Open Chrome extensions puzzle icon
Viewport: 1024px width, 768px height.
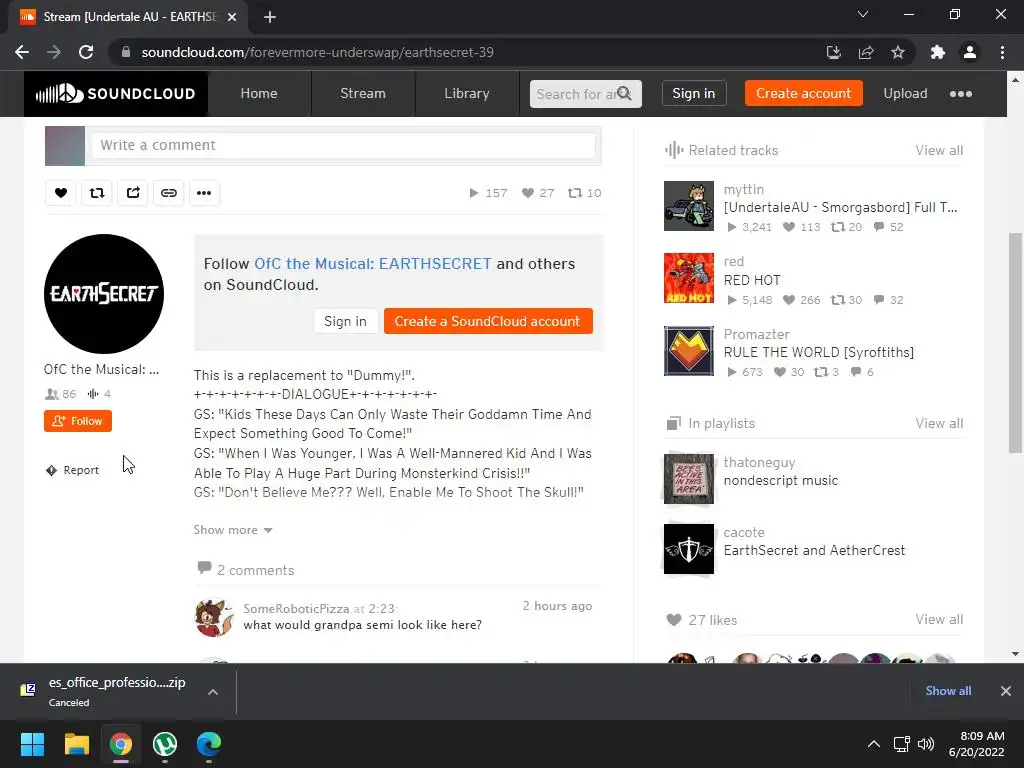tap(938, 52)
